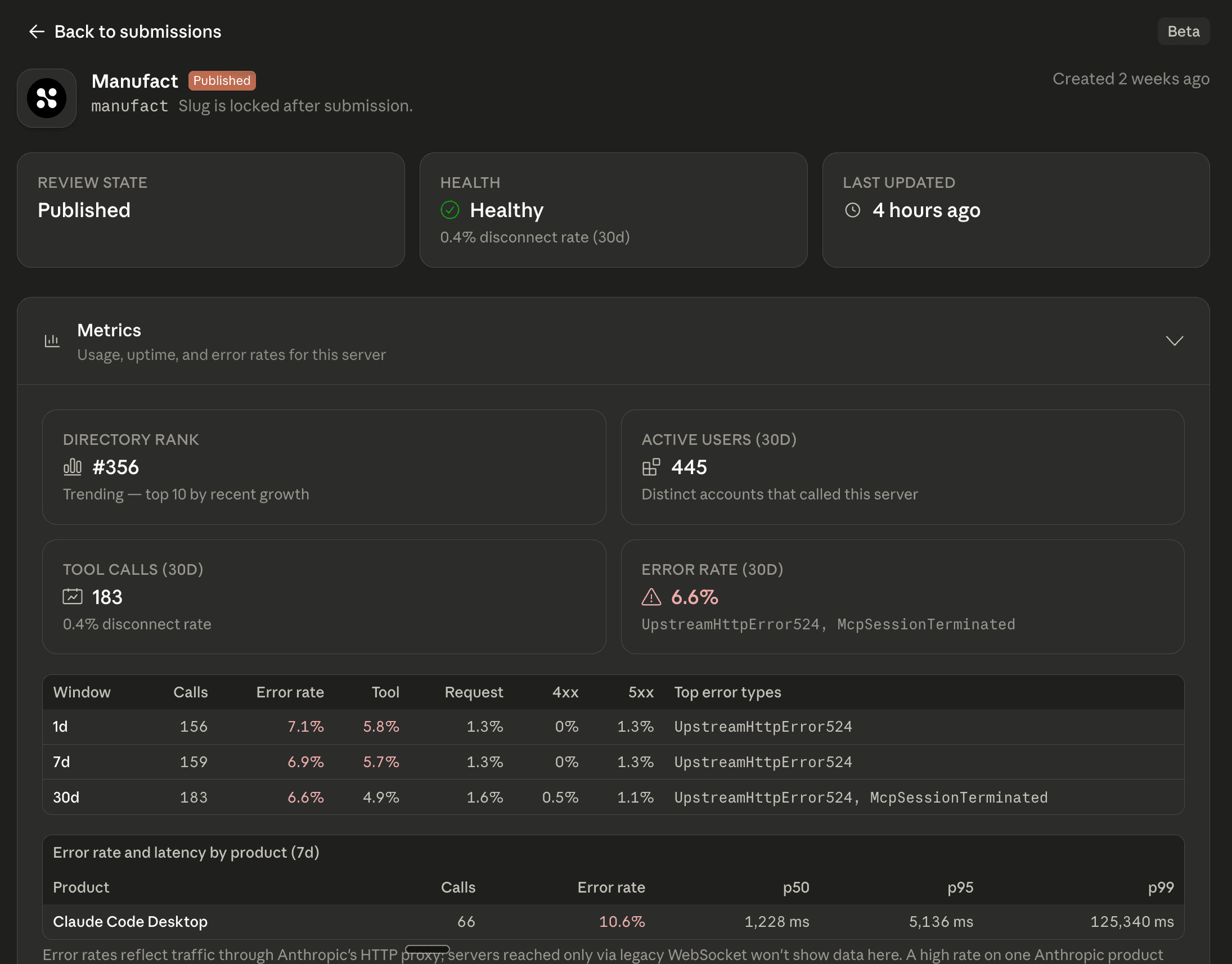Click the Metrics section title
The height and width of the screenshot is (964, 1232).
pyautogui.click(x=109, y=331)
